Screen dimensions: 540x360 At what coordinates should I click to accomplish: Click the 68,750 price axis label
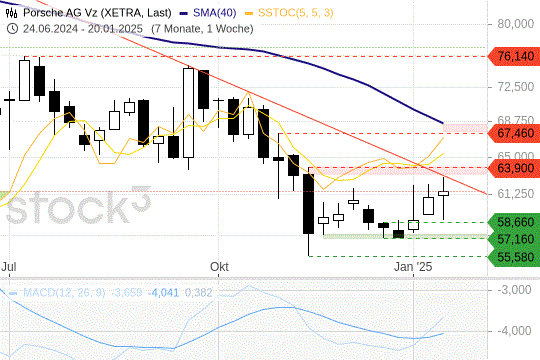click(516, 120)
